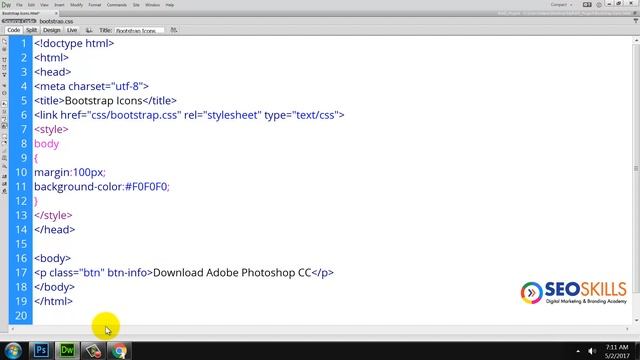The height and width of the screenshot is (360, 640).
Task: Click the closing '</html>' tag line
Action: tap(53, 301)
